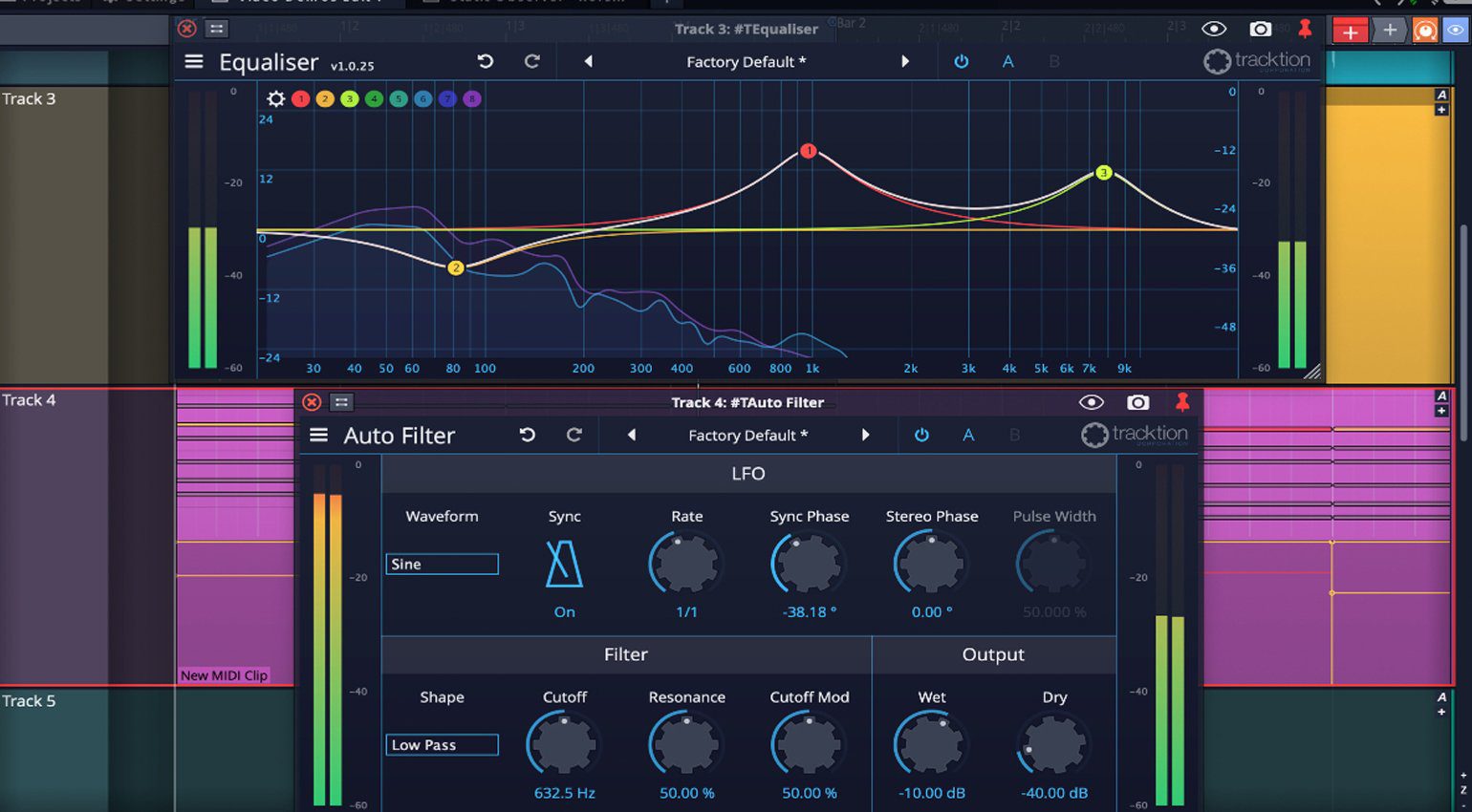Screen dimensions: 1472x812
Task: Open the Low Pass shape dropdown
Action: pos(442,744)
